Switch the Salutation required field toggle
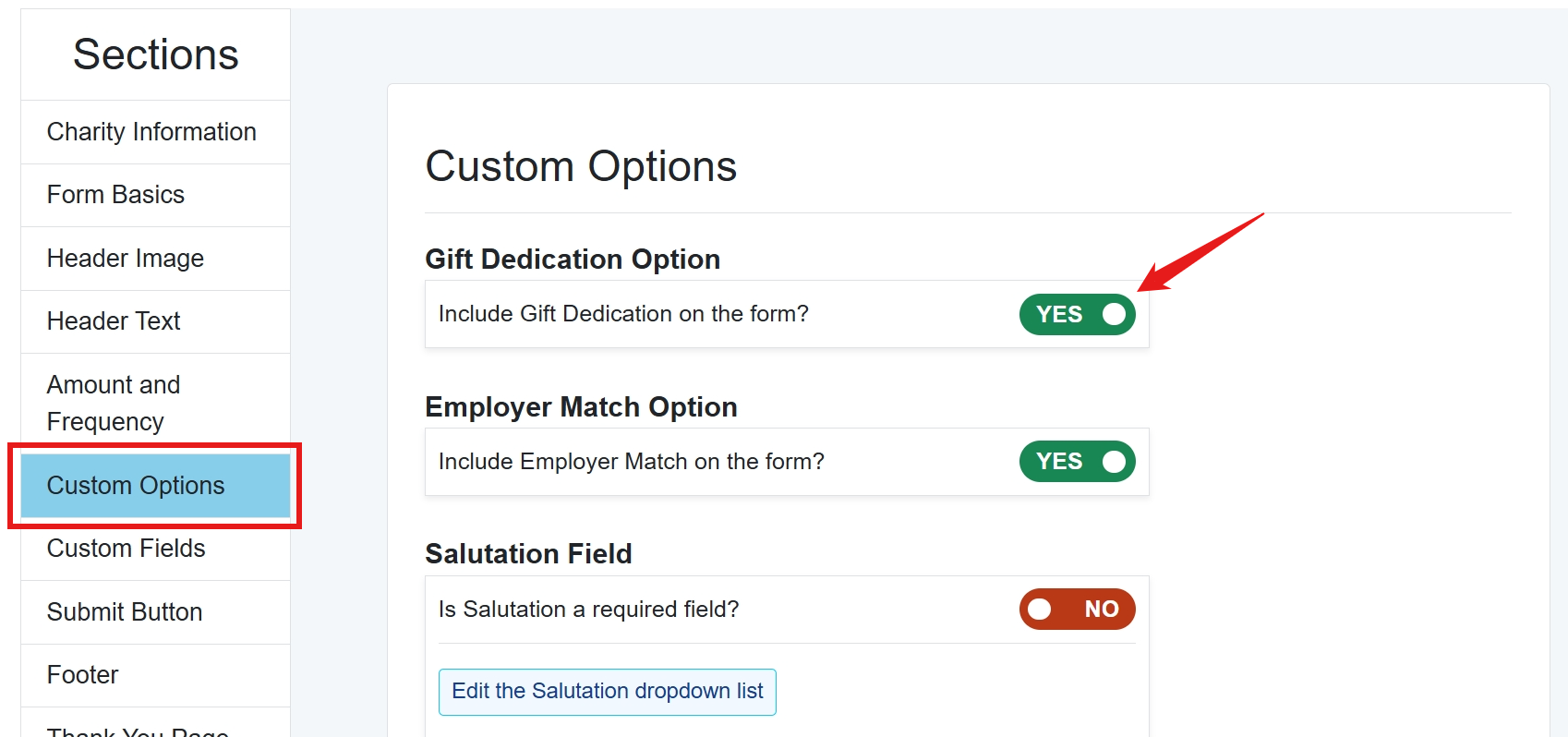This screenshot has height=737, width=1568. point(1077,610)
